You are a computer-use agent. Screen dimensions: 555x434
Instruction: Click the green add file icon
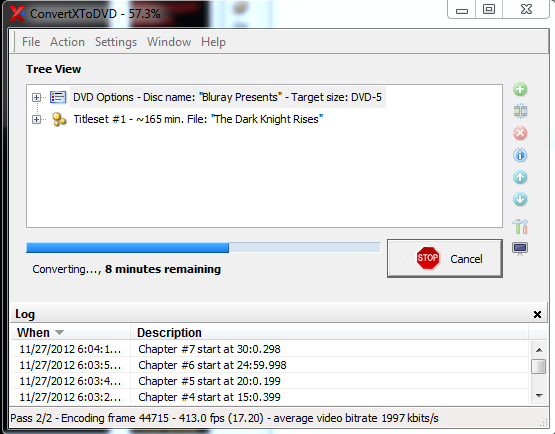click(520, 89)
